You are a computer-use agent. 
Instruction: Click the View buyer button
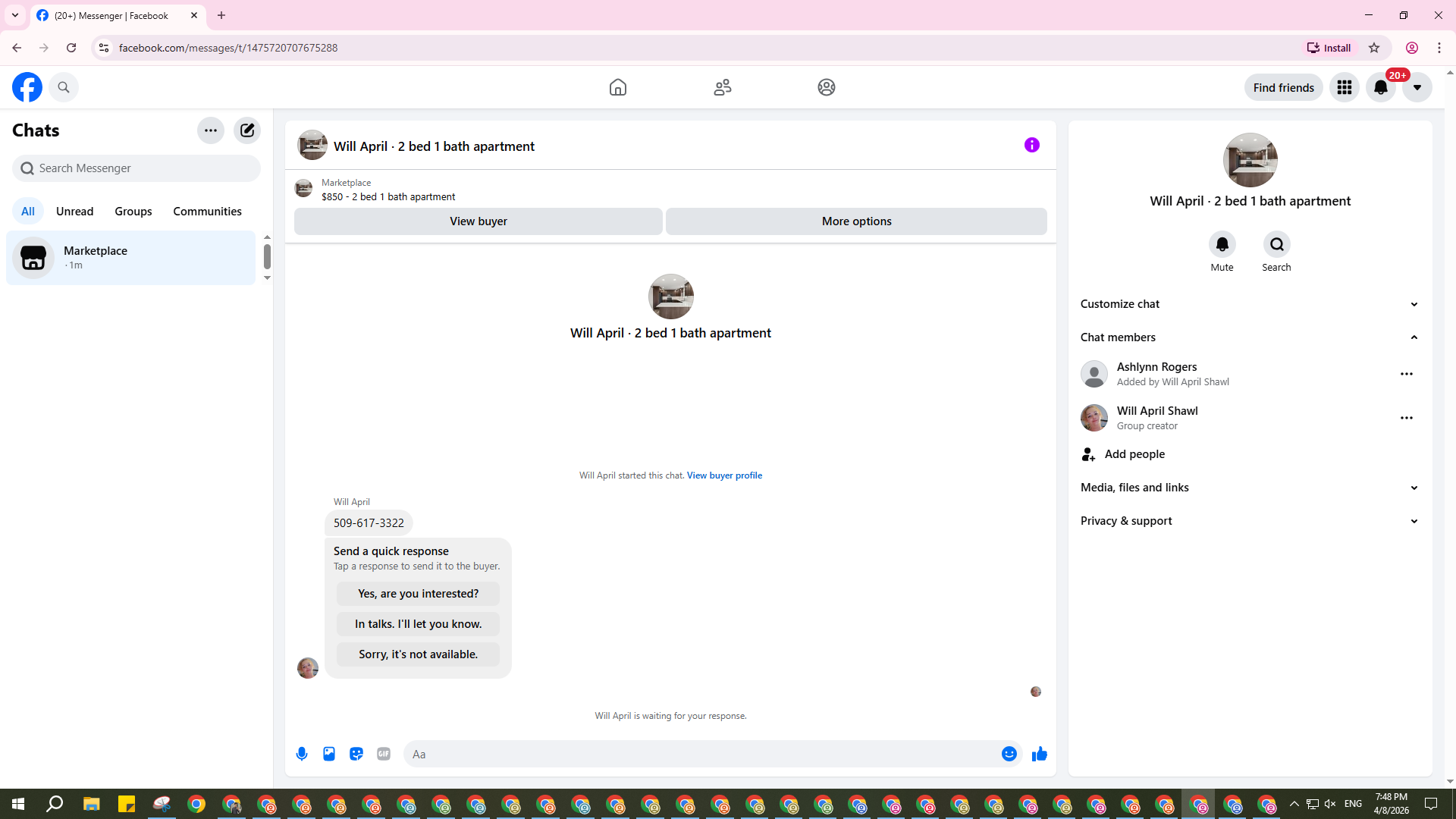479,221
